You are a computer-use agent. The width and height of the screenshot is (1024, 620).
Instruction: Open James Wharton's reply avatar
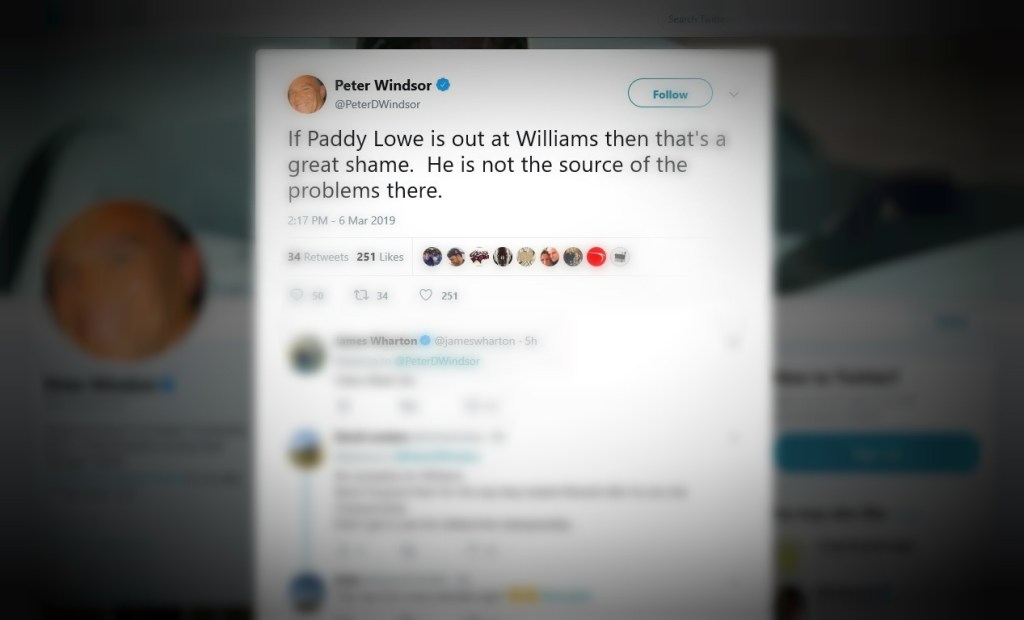307,355
